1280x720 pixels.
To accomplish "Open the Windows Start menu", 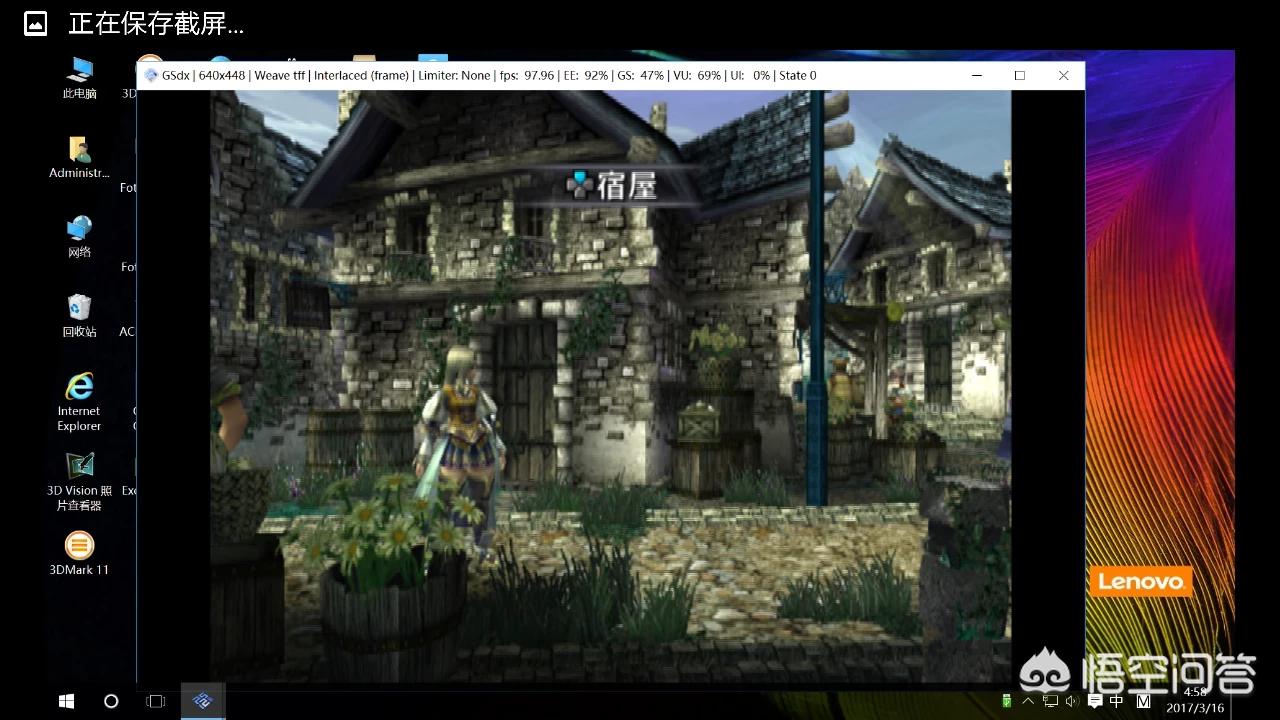I will [x=67, y=701].
